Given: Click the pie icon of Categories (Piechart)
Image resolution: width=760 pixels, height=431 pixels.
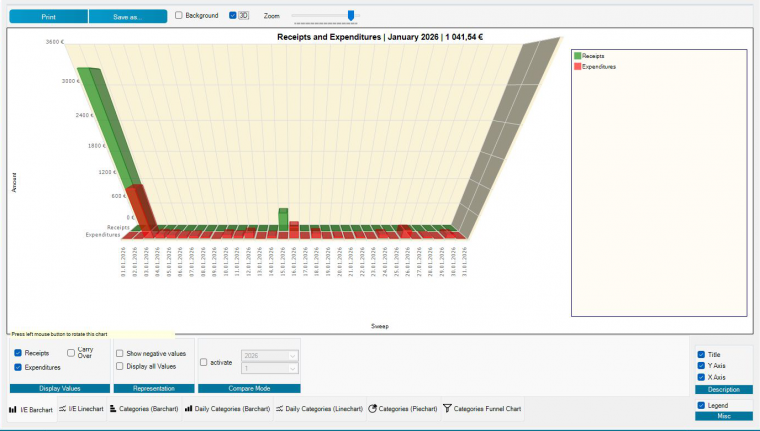Looking at the screenshot, I should click(372, 409).
